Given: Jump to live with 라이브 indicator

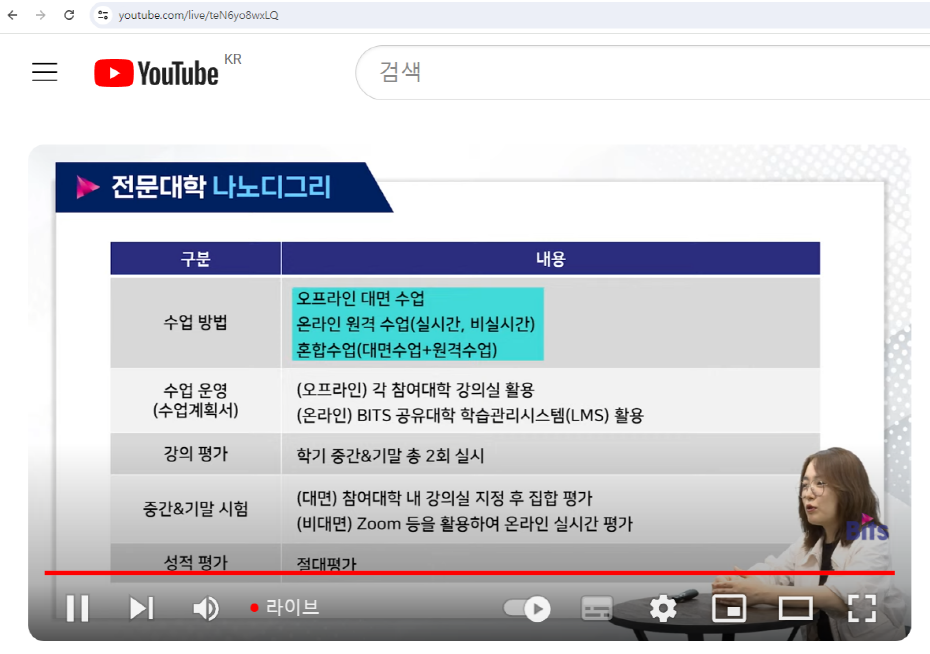Looking at the screenshot, I should tap(285, 607).
